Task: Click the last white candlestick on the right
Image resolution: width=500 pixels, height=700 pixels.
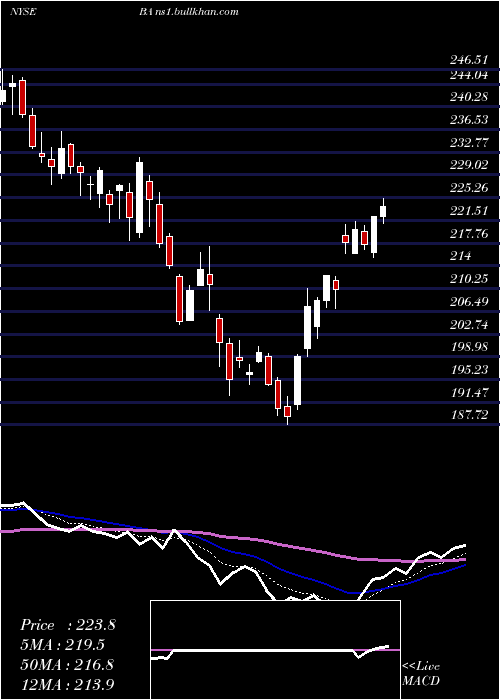Action: point(383,211)
